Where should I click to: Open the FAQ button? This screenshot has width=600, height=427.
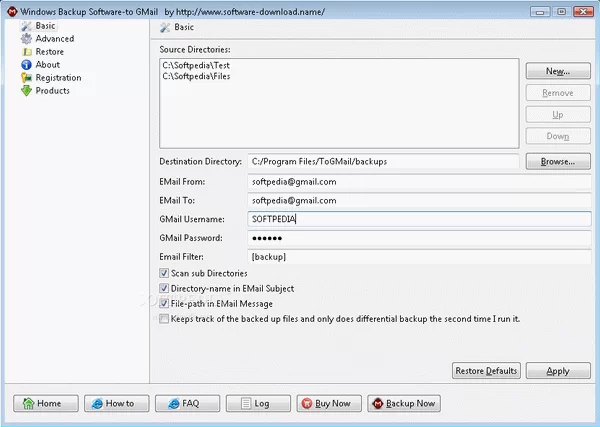(x=188, y=403)
